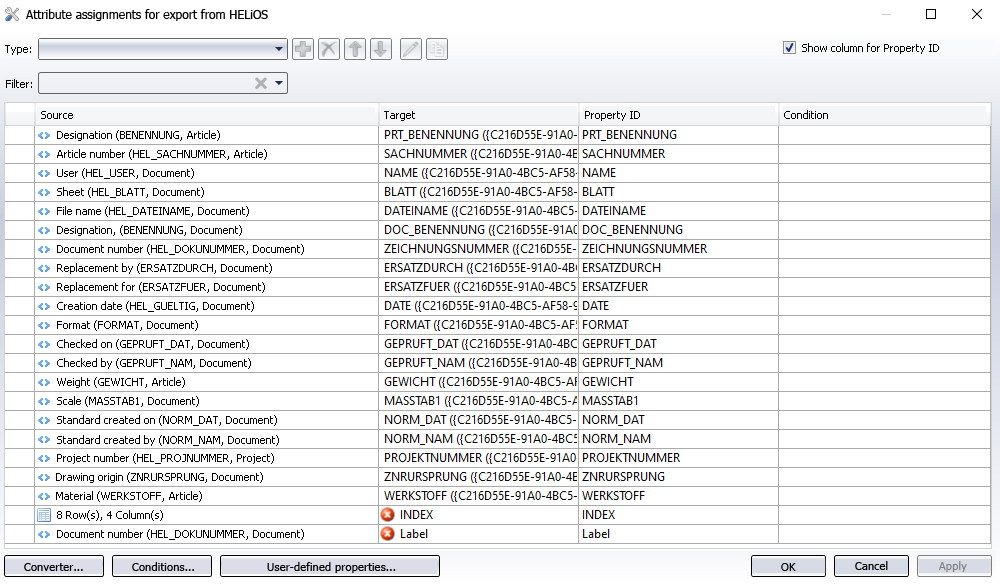The image size is (1000, 586).
Task: Click the red error icon next to INDEX
Action: [x=388, y=515]
